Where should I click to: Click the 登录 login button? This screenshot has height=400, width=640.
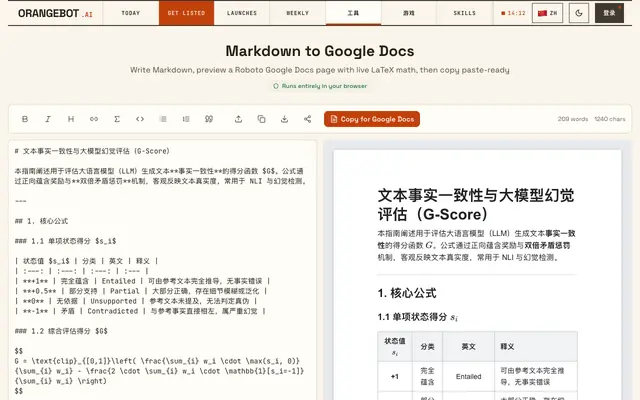coord(609,13)
